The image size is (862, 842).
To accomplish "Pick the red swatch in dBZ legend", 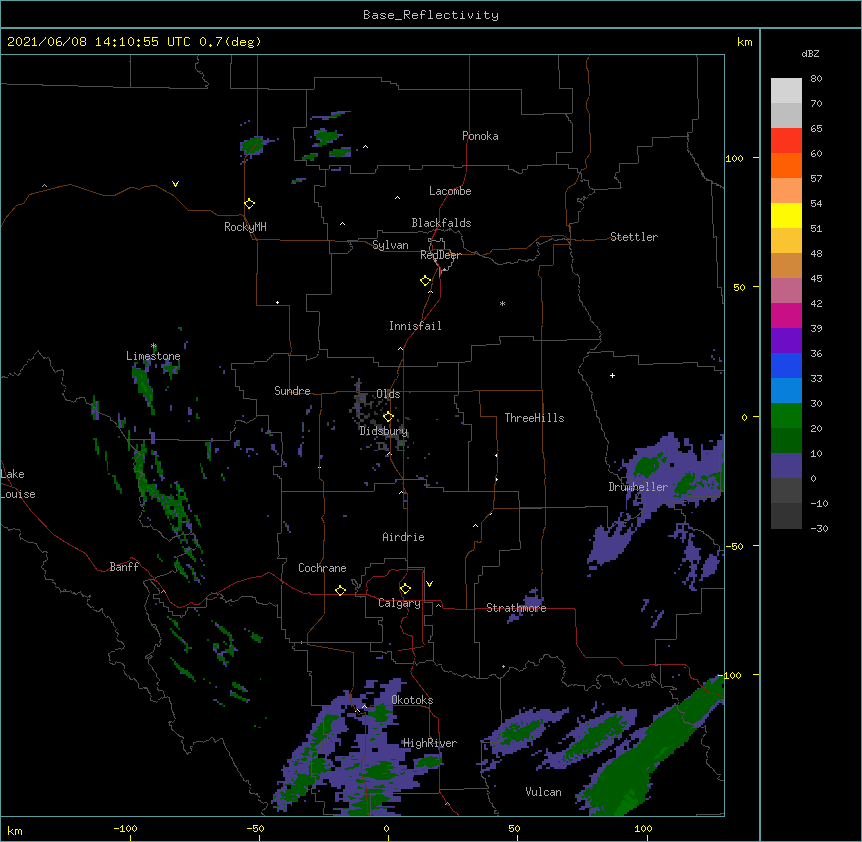I will pyautogui.click(x=786, y=140).
